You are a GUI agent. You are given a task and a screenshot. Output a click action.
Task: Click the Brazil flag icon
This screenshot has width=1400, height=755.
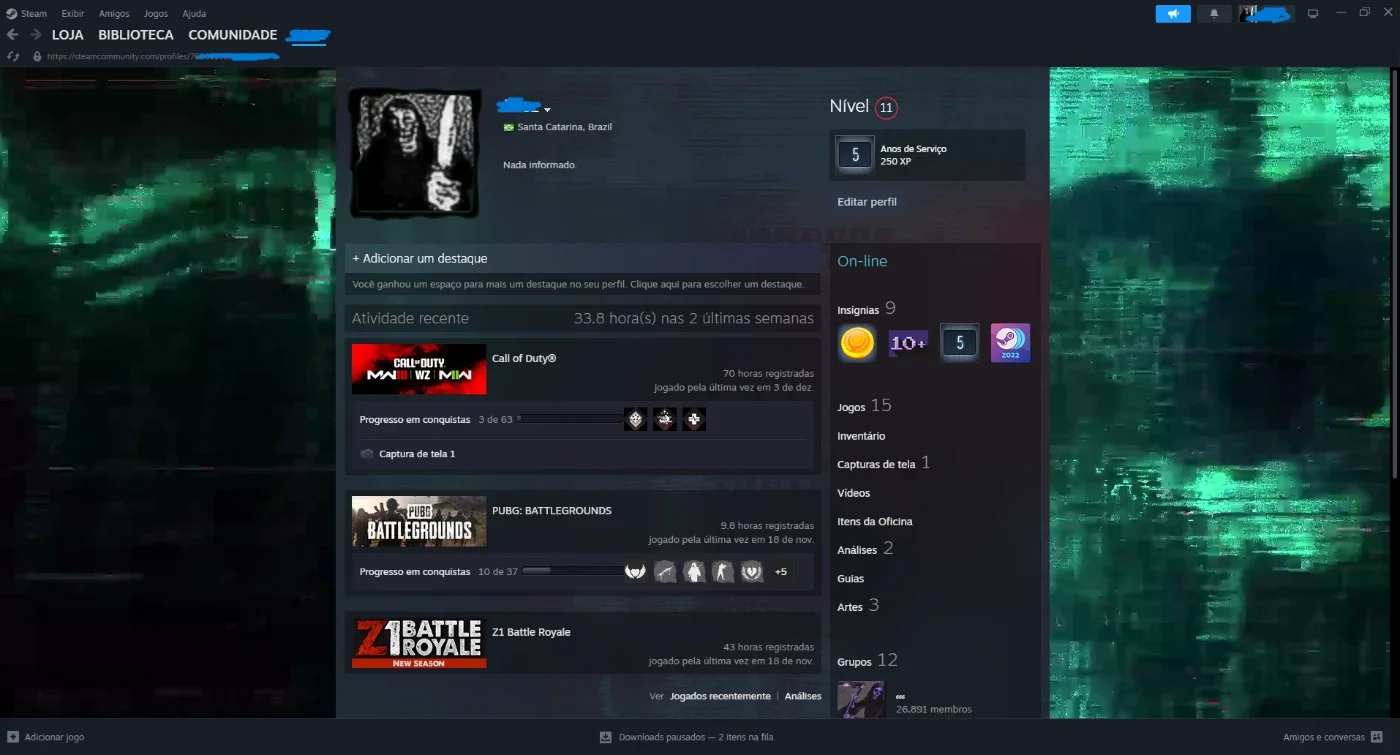click(x=508, y=128)
